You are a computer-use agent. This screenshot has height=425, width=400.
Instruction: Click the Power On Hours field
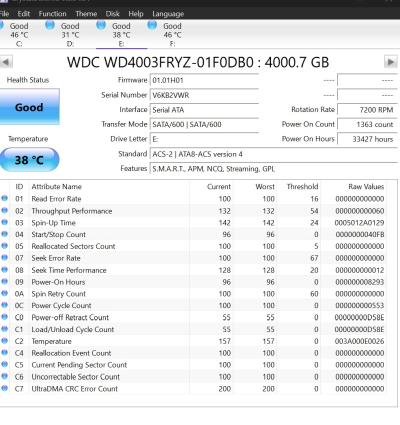(367, 139)
